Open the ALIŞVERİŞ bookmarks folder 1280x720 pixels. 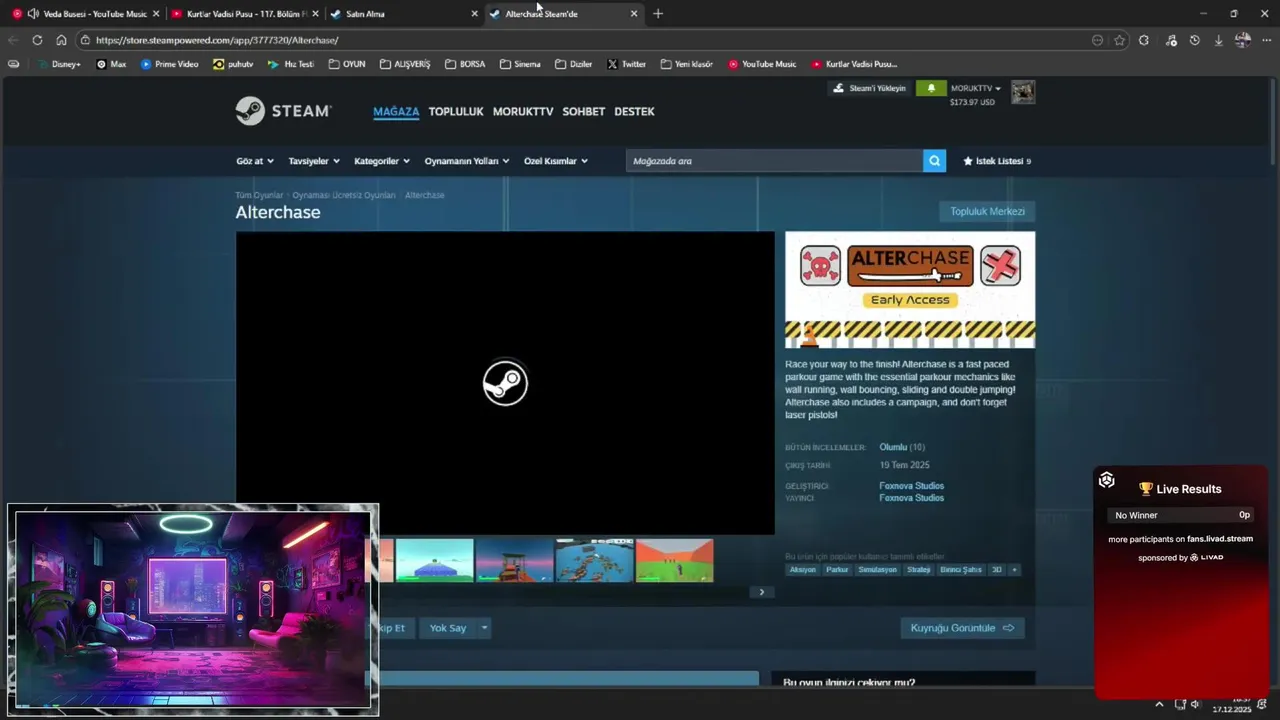404,64
